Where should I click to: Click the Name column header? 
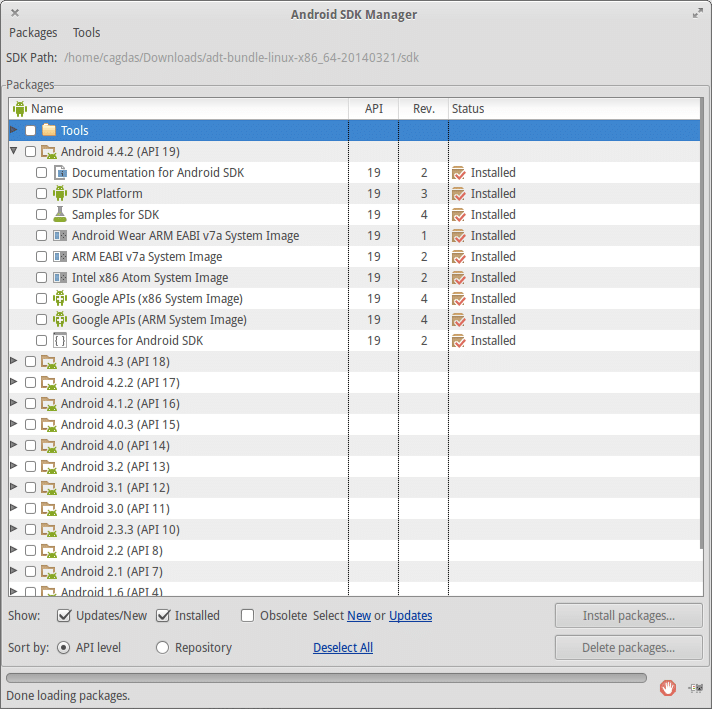(178, 109)
